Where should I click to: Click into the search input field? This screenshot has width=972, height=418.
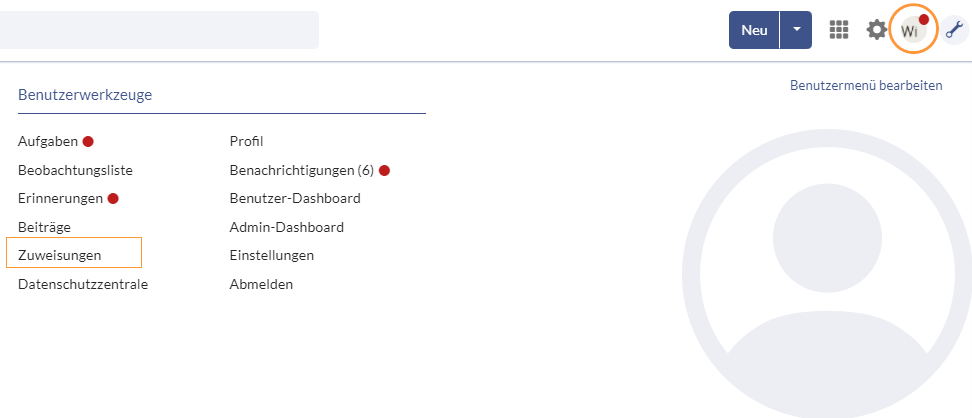tap(158, 30)
